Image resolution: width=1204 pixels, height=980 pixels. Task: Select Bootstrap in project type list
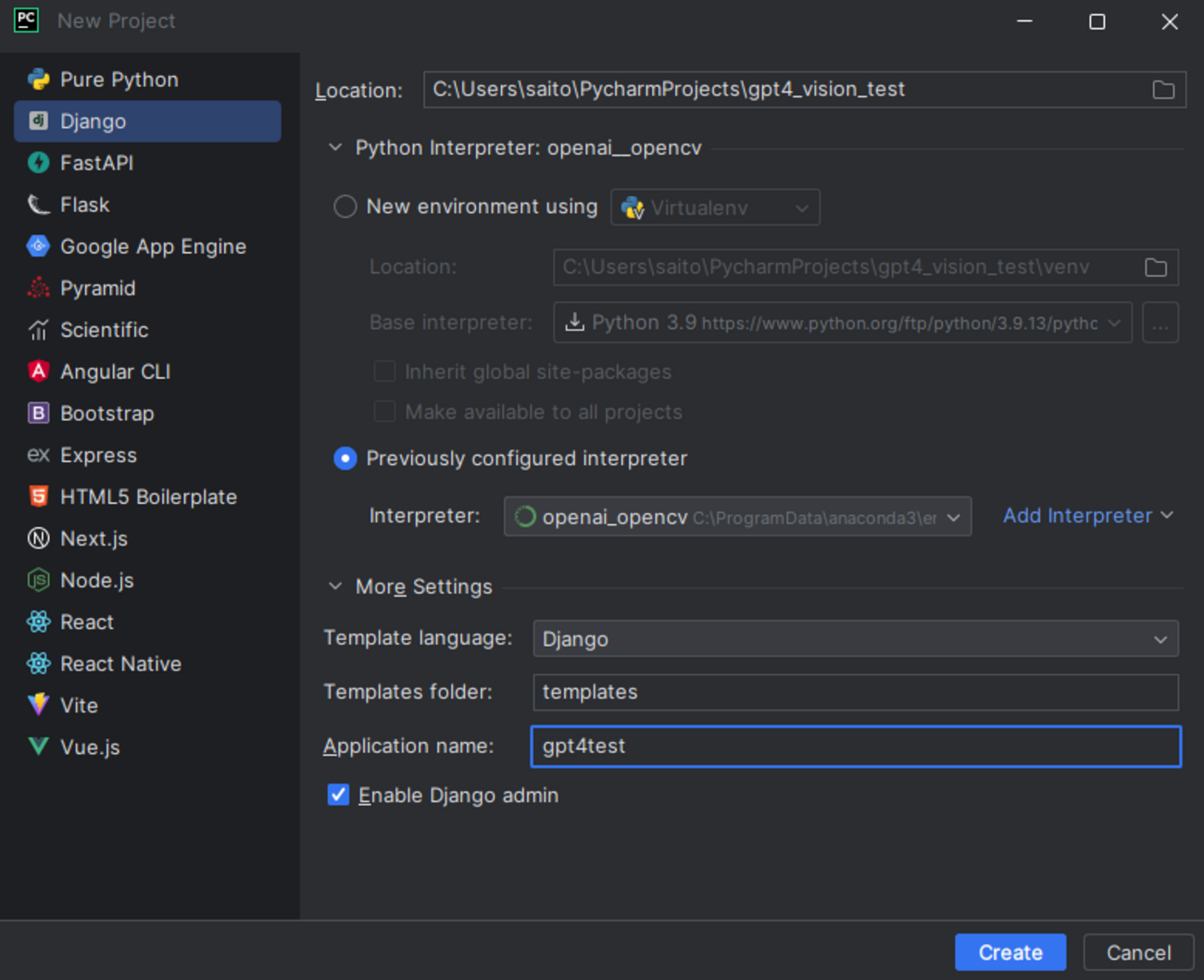pyautogui.click(x=148, y=413)
